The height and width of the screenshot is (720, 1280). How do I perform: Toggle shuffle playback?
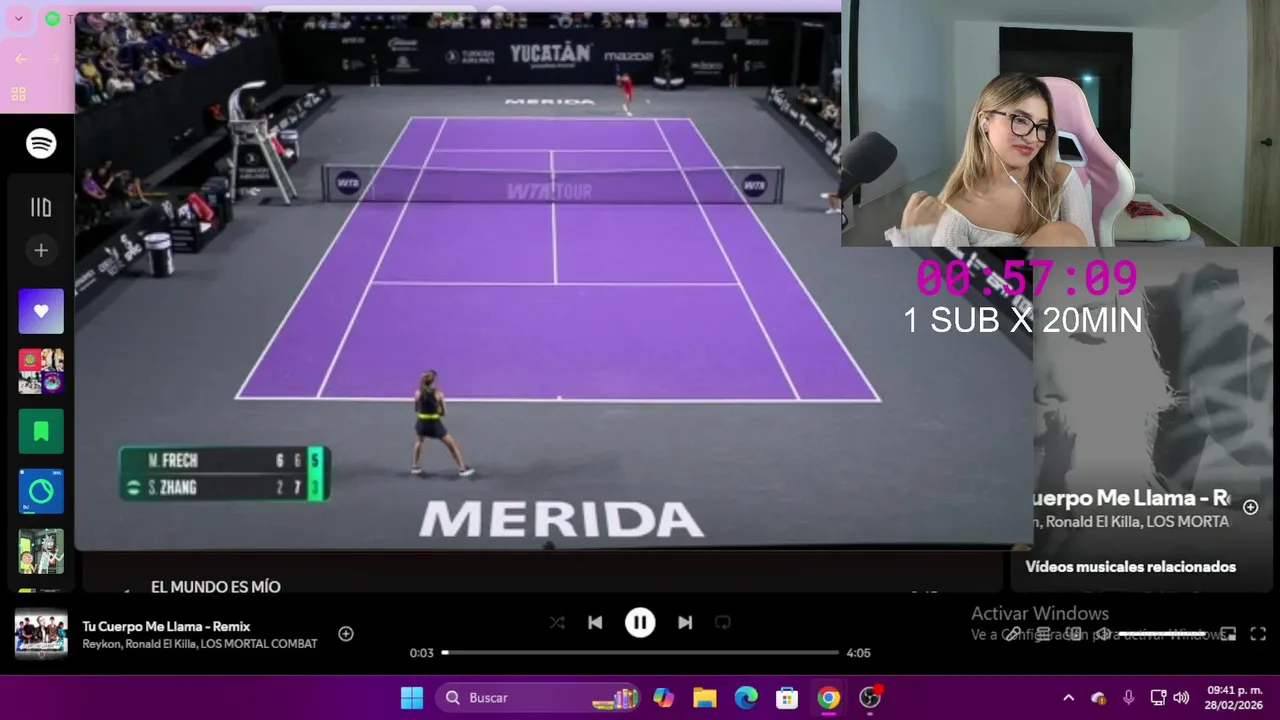(x=557, y=623)
